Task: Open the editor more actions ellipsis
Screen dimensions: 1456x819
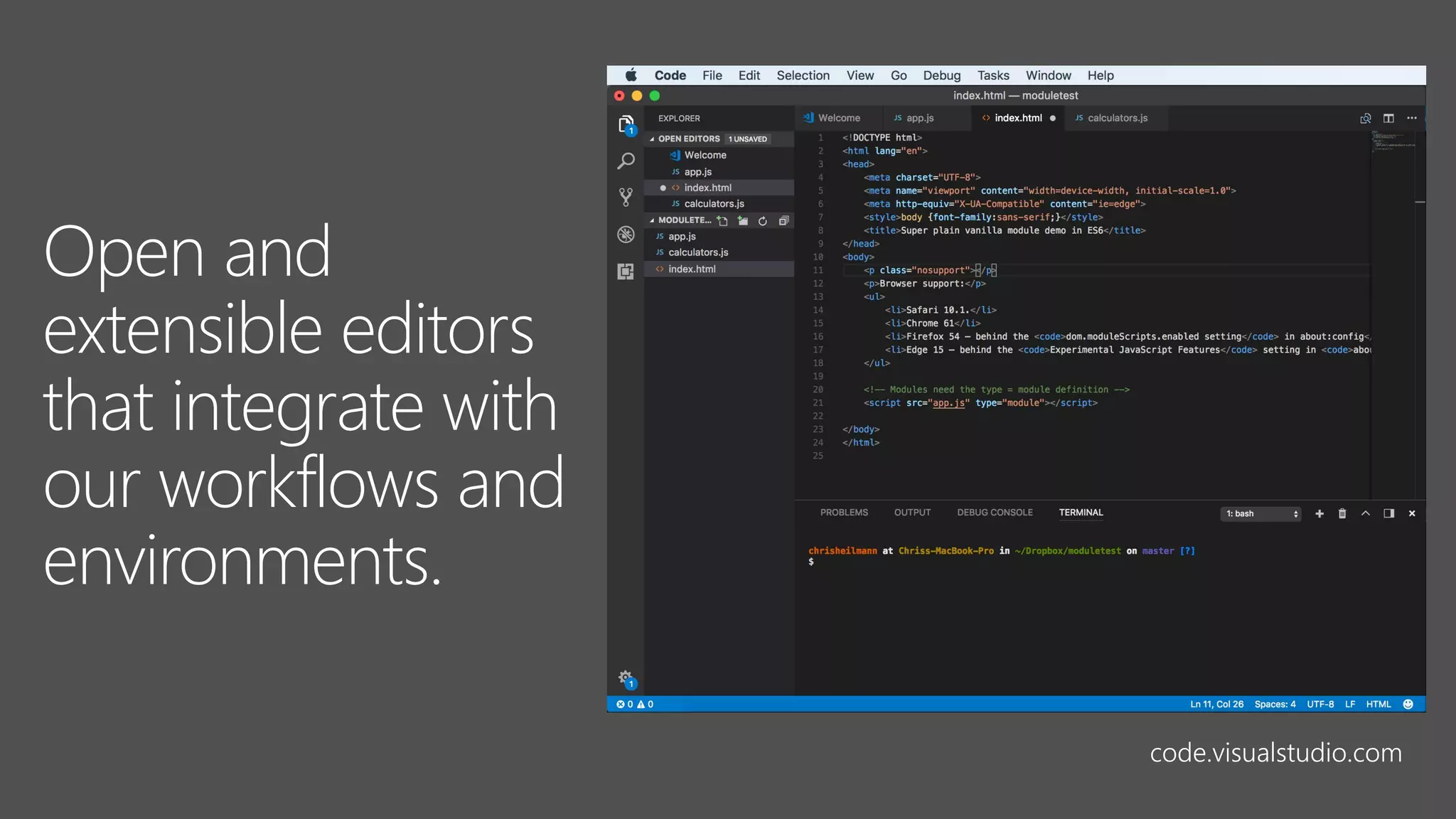Action: [1412, 118]
